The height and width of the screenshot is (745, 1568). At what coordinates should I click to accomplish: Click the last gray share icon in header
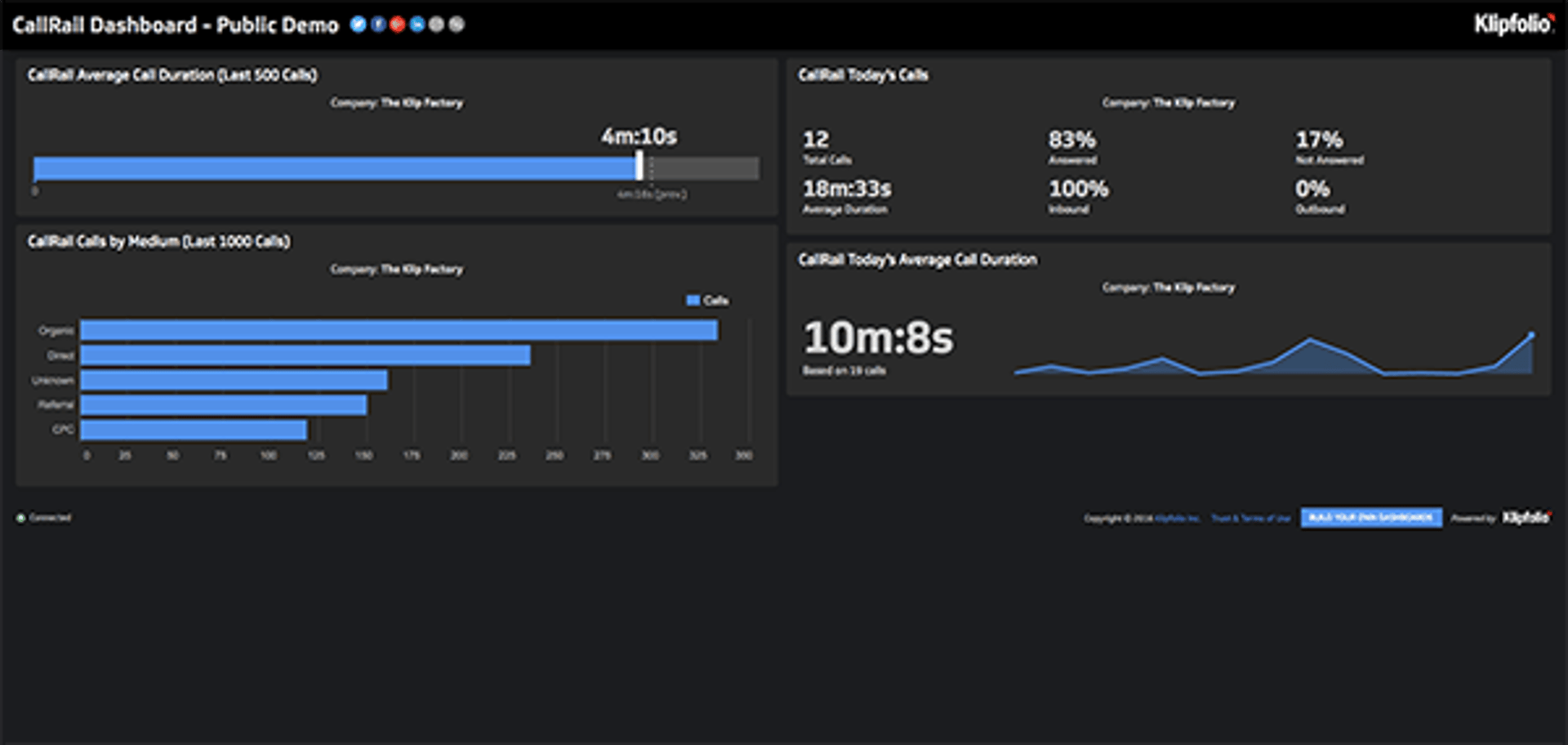click(457, 25)
